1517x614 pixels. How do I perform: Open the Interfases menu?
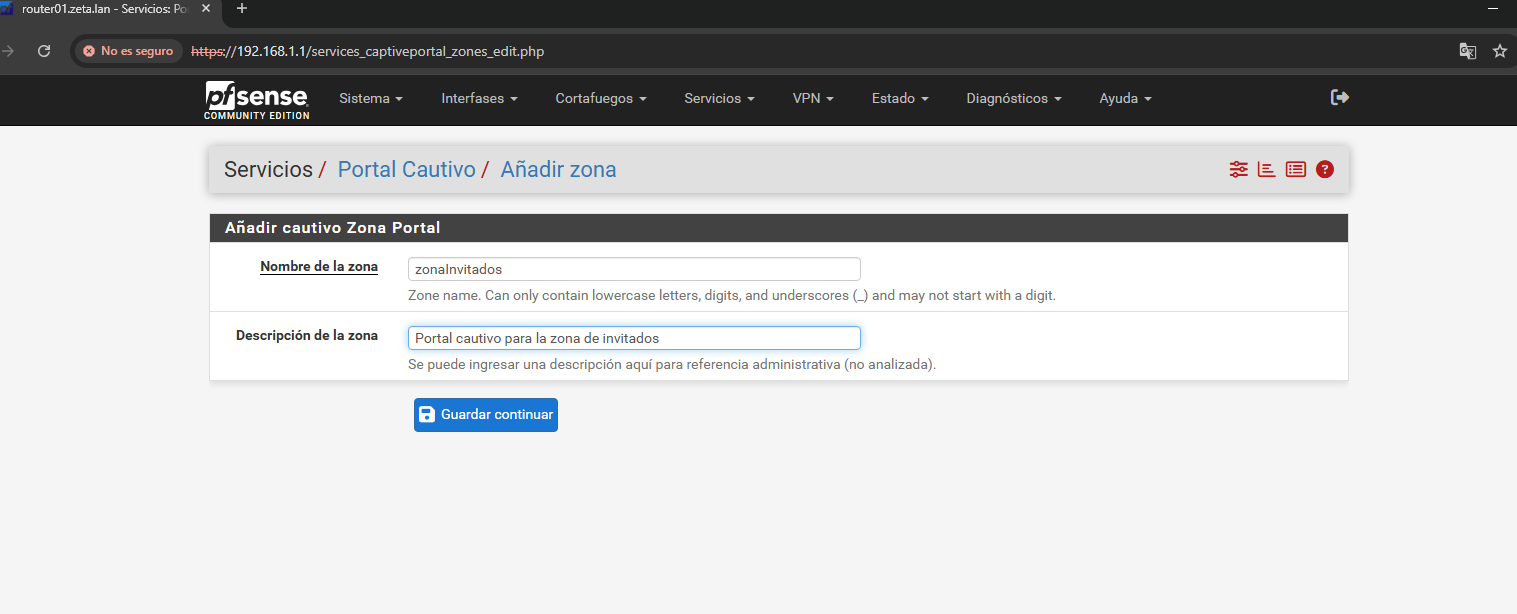point(479,99)
